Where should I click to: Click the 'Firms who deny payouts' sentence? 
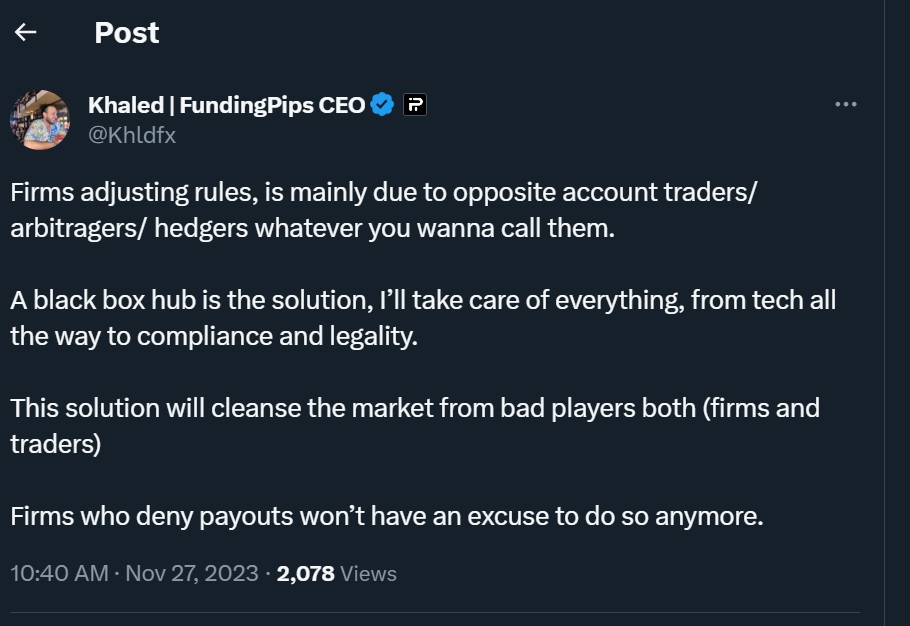click(386, 517)
